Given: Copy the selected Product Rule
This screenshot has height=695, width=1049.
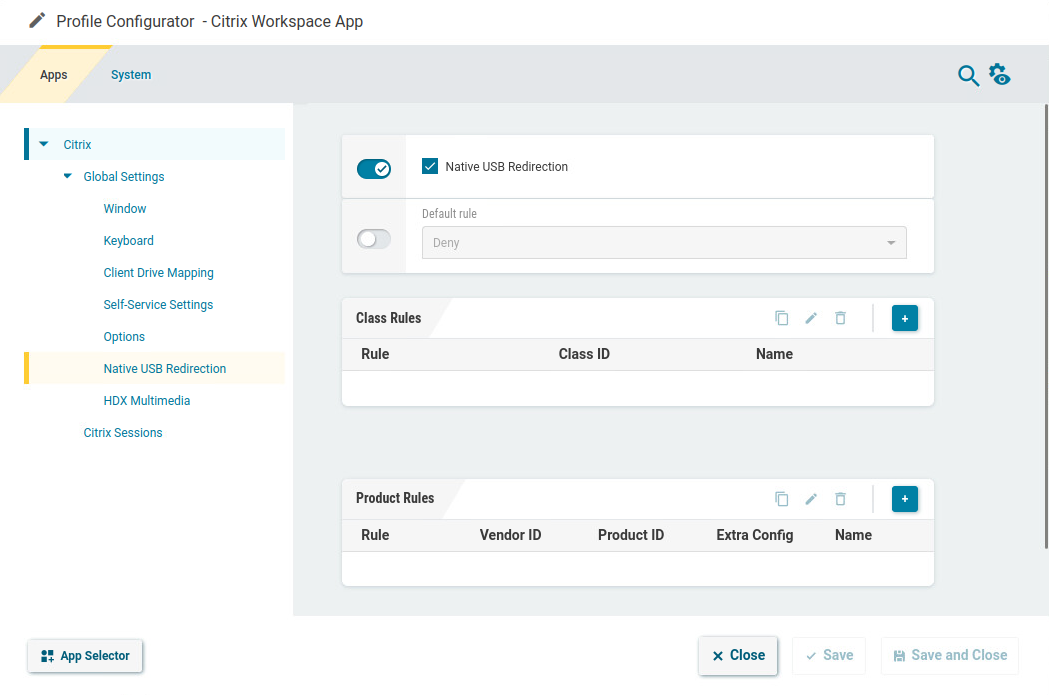Looking at the screenshot, I should [781, 499].
